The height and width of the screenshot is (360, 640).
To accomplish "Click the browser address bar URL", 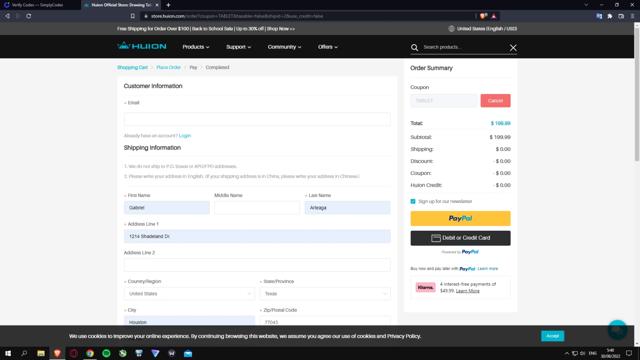I will pos(237,16).
